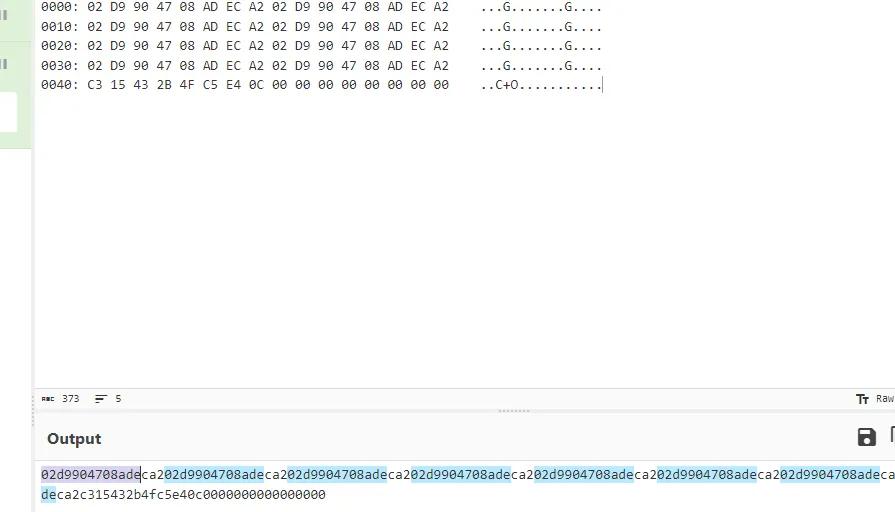Click the 0030: offset hexdump line
The image size is (895, 512).
[321, 66]
